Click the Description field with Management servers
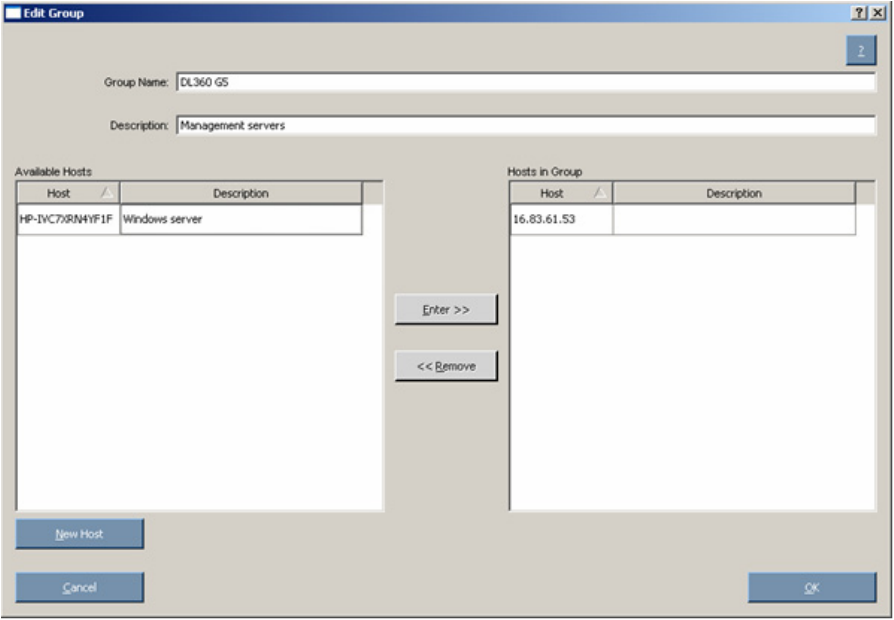The height and width of the screenshot is (620, 894). [526, 125]
